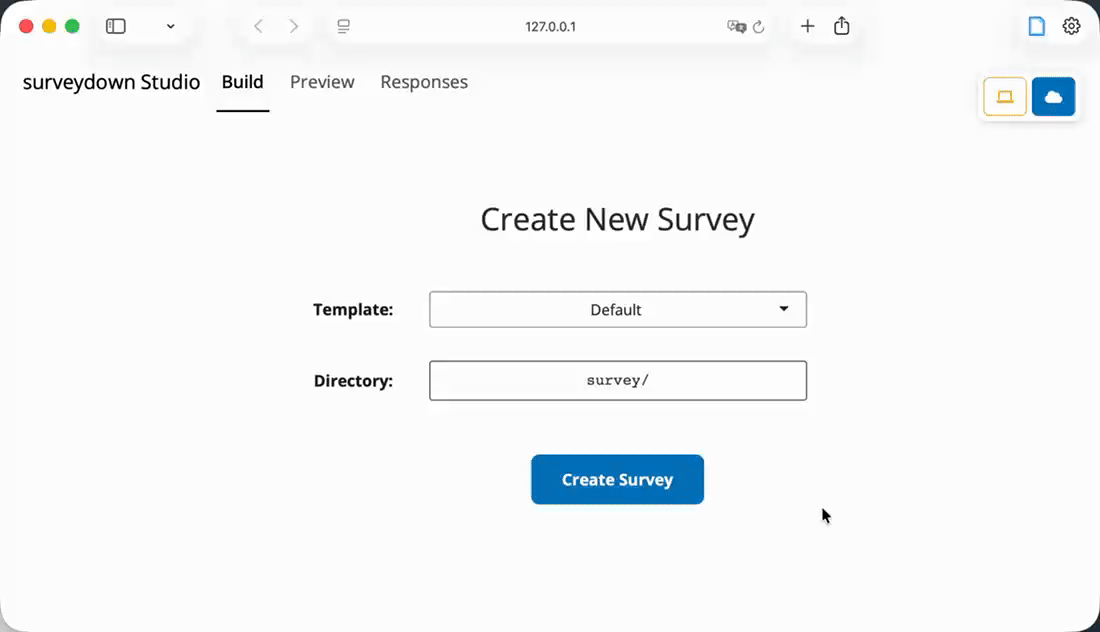
Task: Show the Safari sidebar
Action: click(x=116, y=27)
